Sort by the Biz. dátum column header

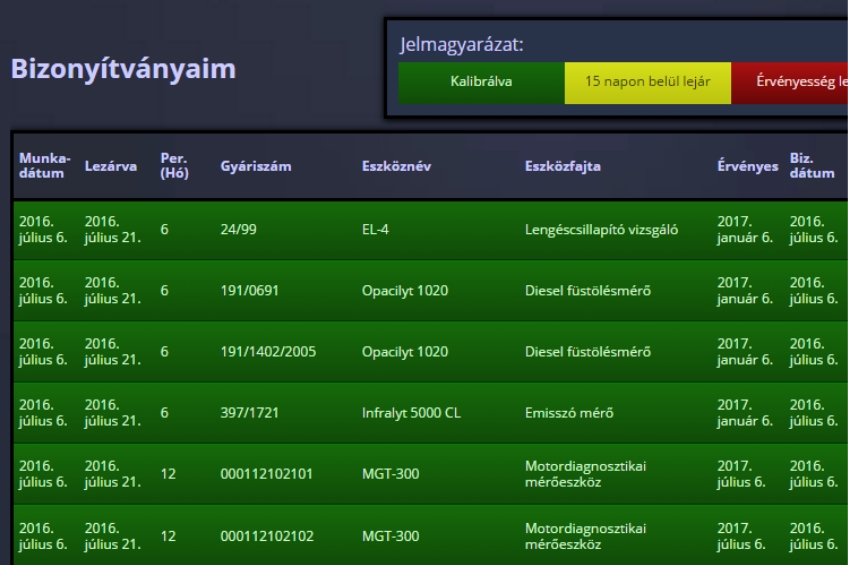[x=812, y=165]
